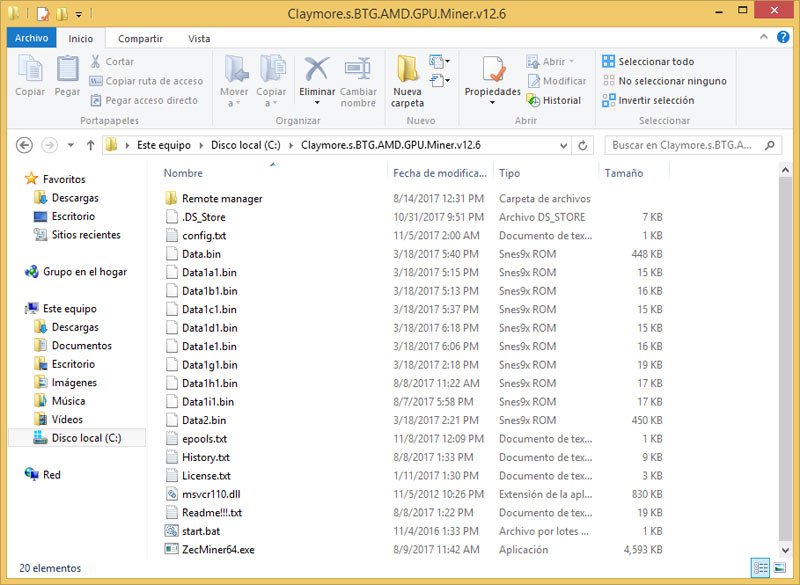Screen dimensions: 800x585
Task: Select the start.bat file icon
Action: coord(171,530)
